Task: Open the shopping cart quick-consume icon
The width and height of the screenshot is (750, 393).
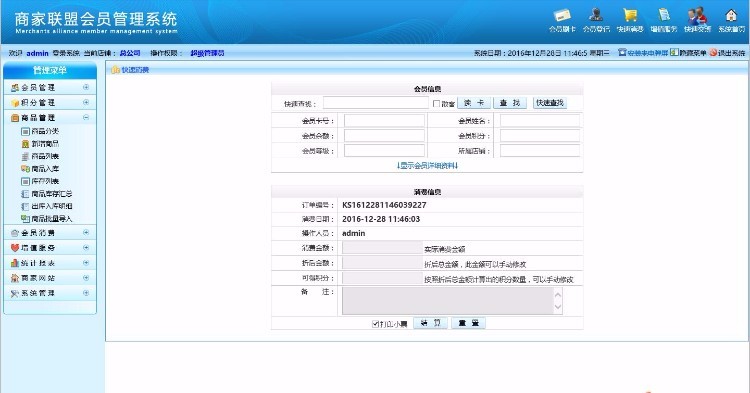Action: tap(630, 15)
